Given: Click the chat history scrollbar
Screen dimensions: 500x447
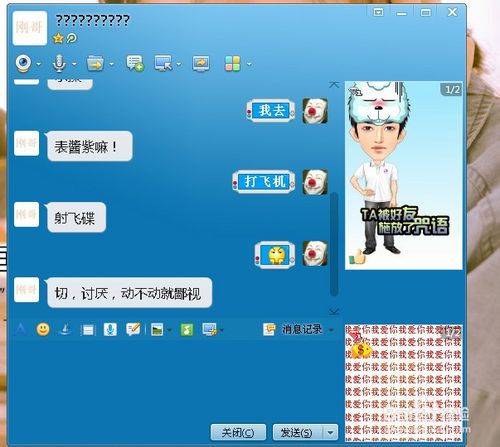Looking at the screenshot, I should point(334,244).
